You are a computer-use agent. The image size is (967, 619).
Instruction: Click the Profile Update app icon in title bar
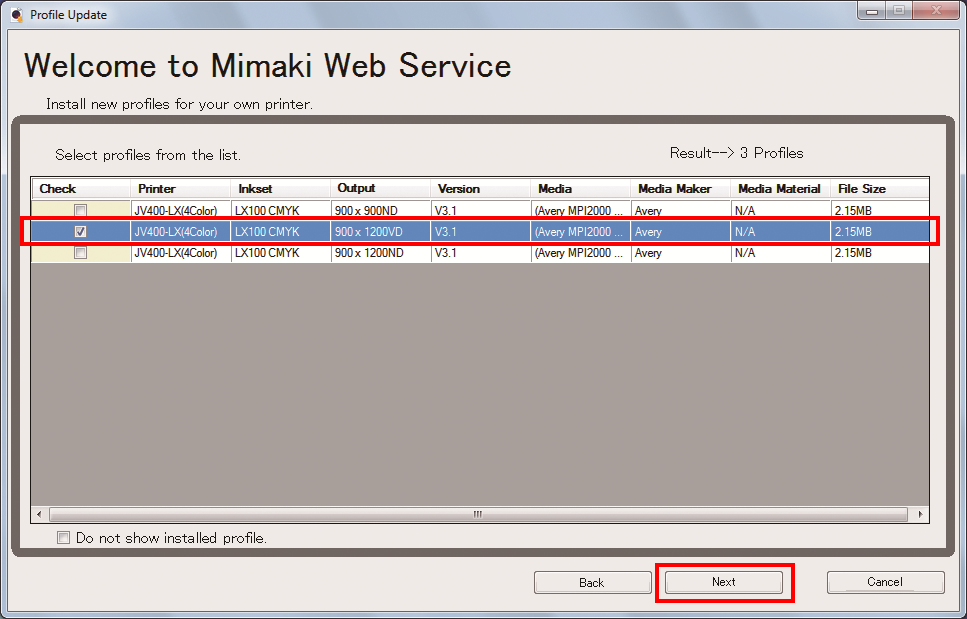tap(16, 15)
